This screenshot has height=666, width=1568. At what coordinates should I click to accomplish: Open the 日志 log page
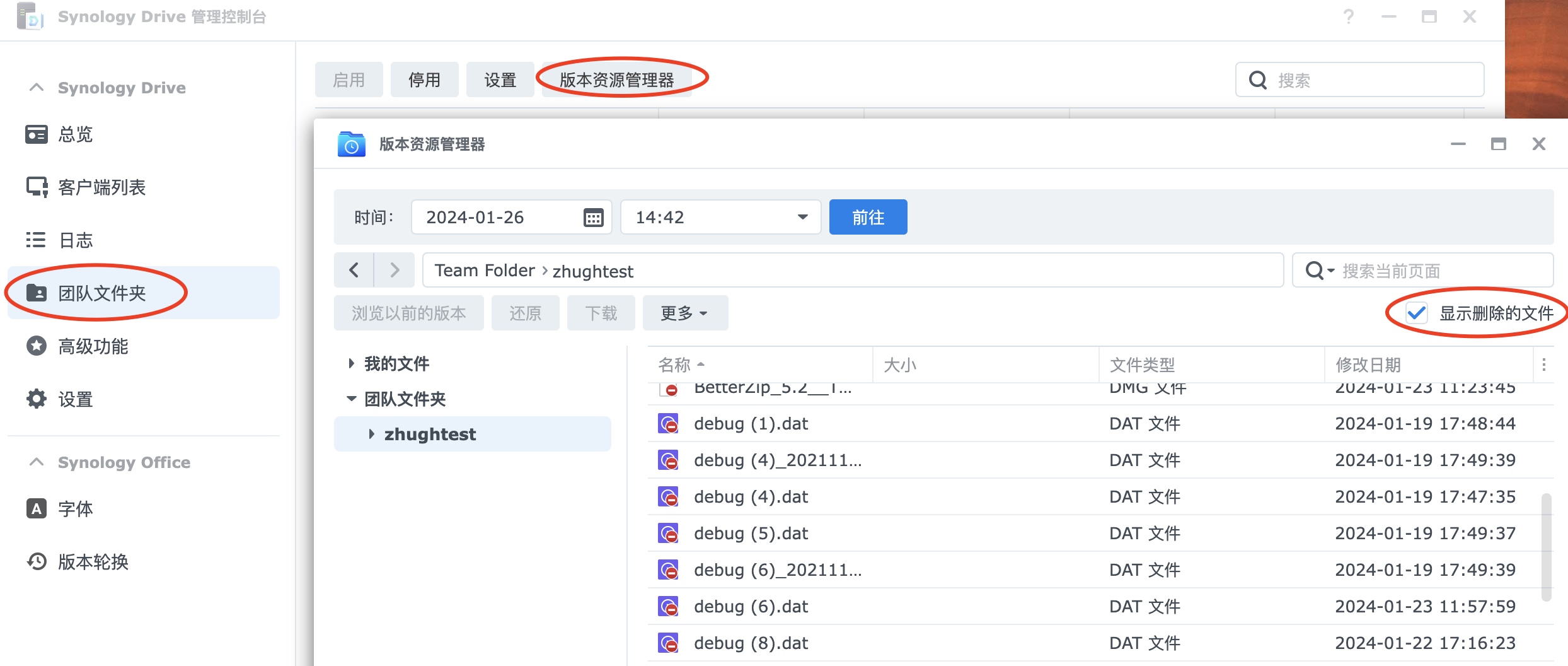pyautogui.click(x=144, y=240)
